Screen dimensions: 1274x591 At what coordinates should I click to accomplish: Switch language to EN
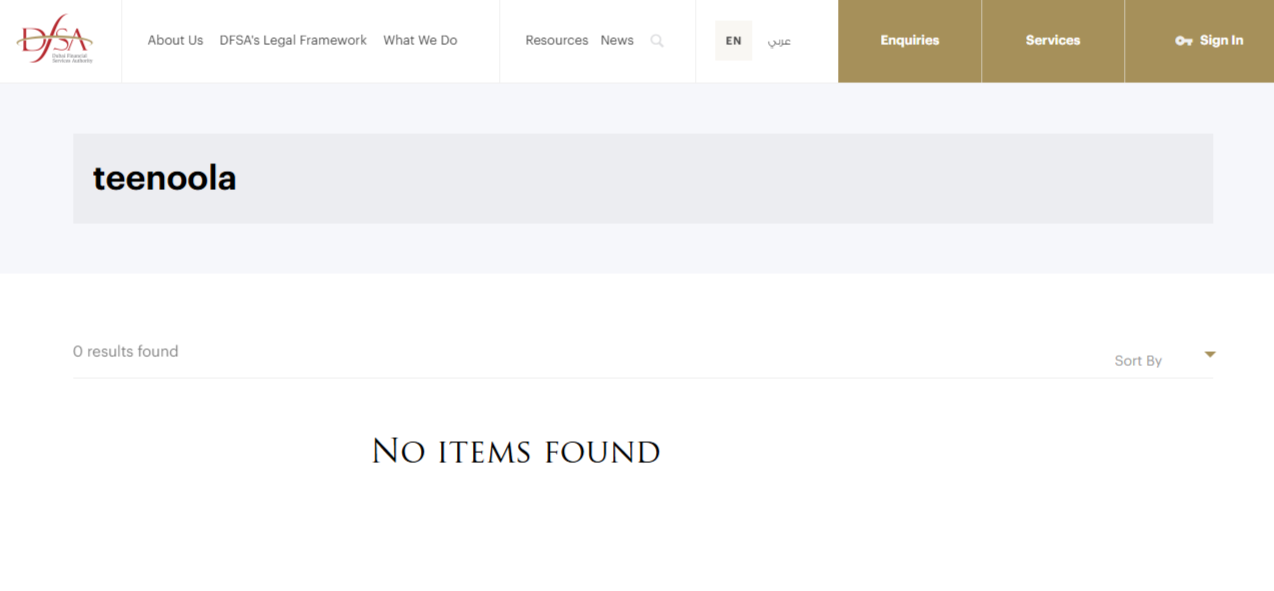(x=733, y=41)
